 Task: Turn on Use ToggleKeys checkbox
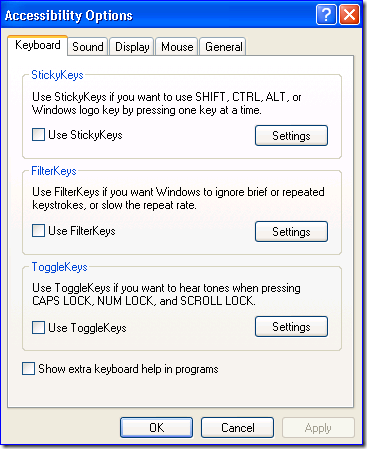[38, 328]
